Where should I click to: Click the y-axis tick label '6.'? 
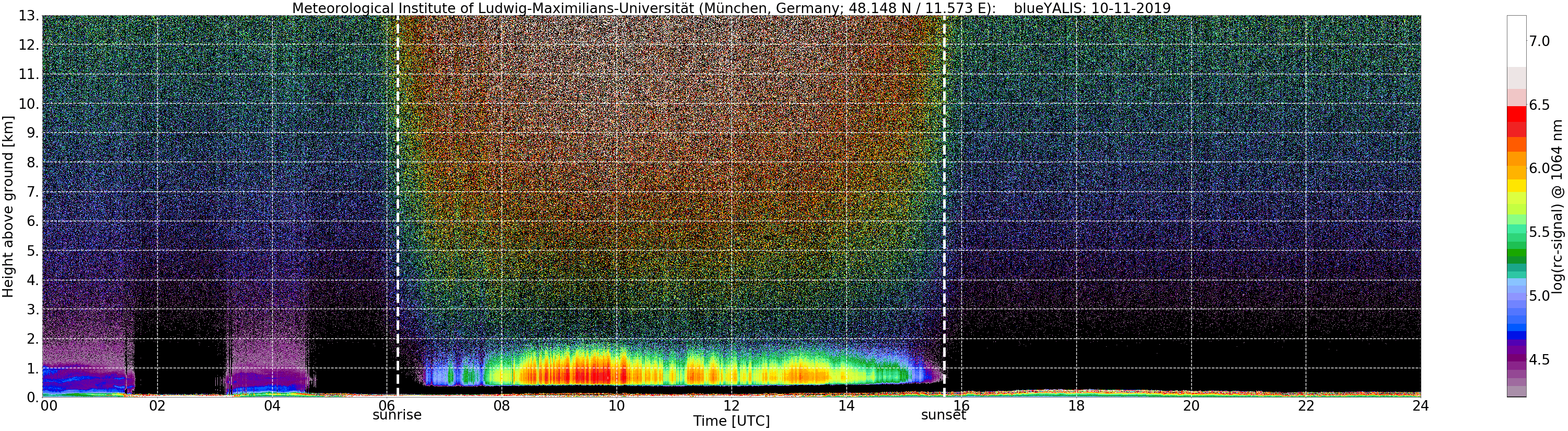[x=33, y=221]
